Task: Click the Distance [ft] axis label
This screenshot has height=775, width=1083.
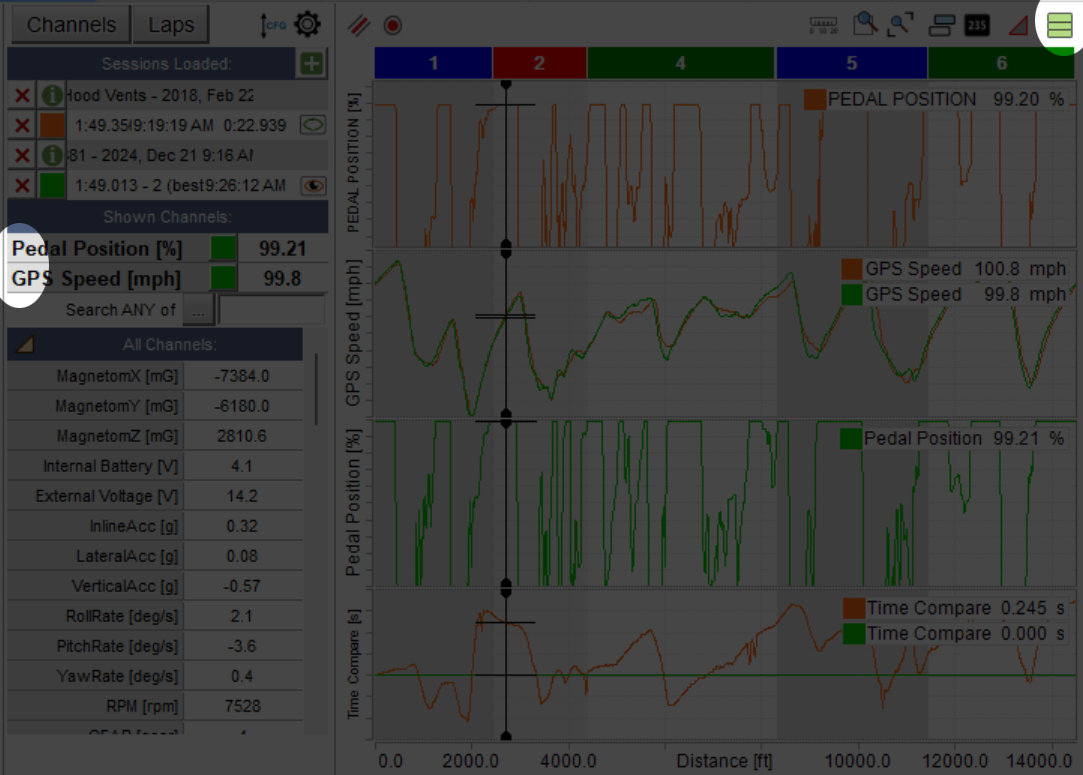Action: 724,760
